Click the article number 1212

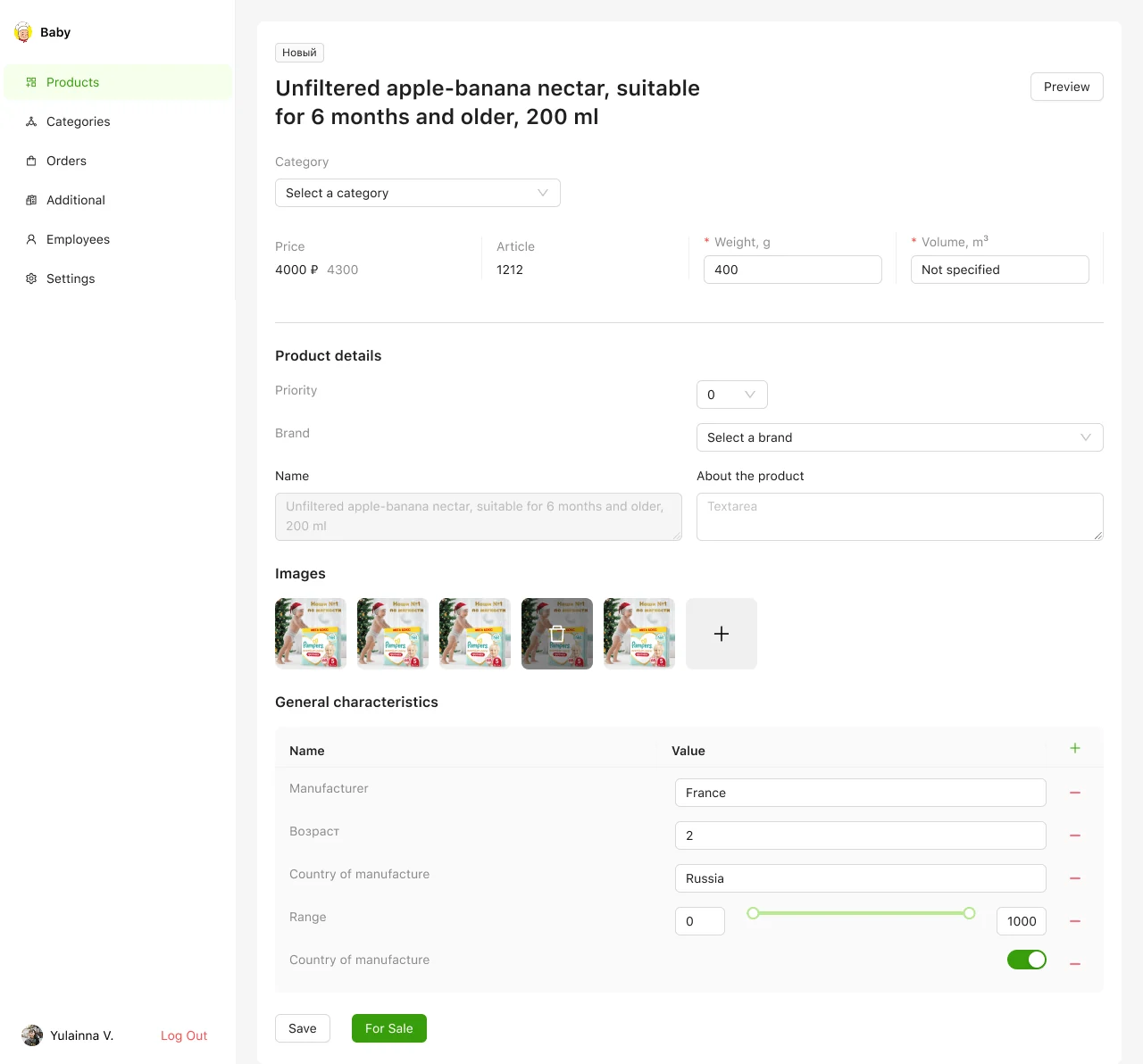(510, 270)
